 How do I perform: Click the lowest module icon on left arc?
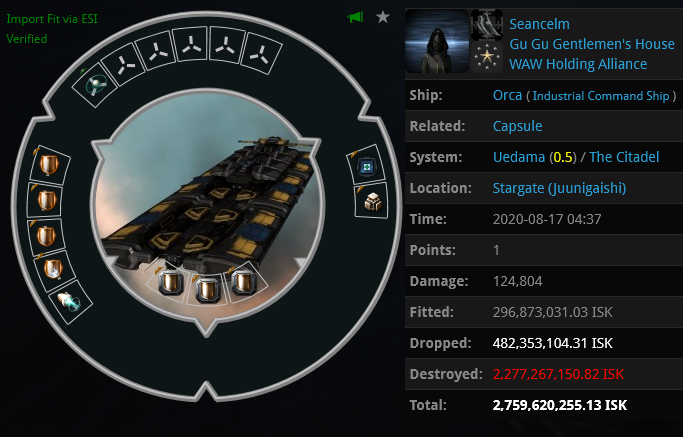tap(70, 301)
